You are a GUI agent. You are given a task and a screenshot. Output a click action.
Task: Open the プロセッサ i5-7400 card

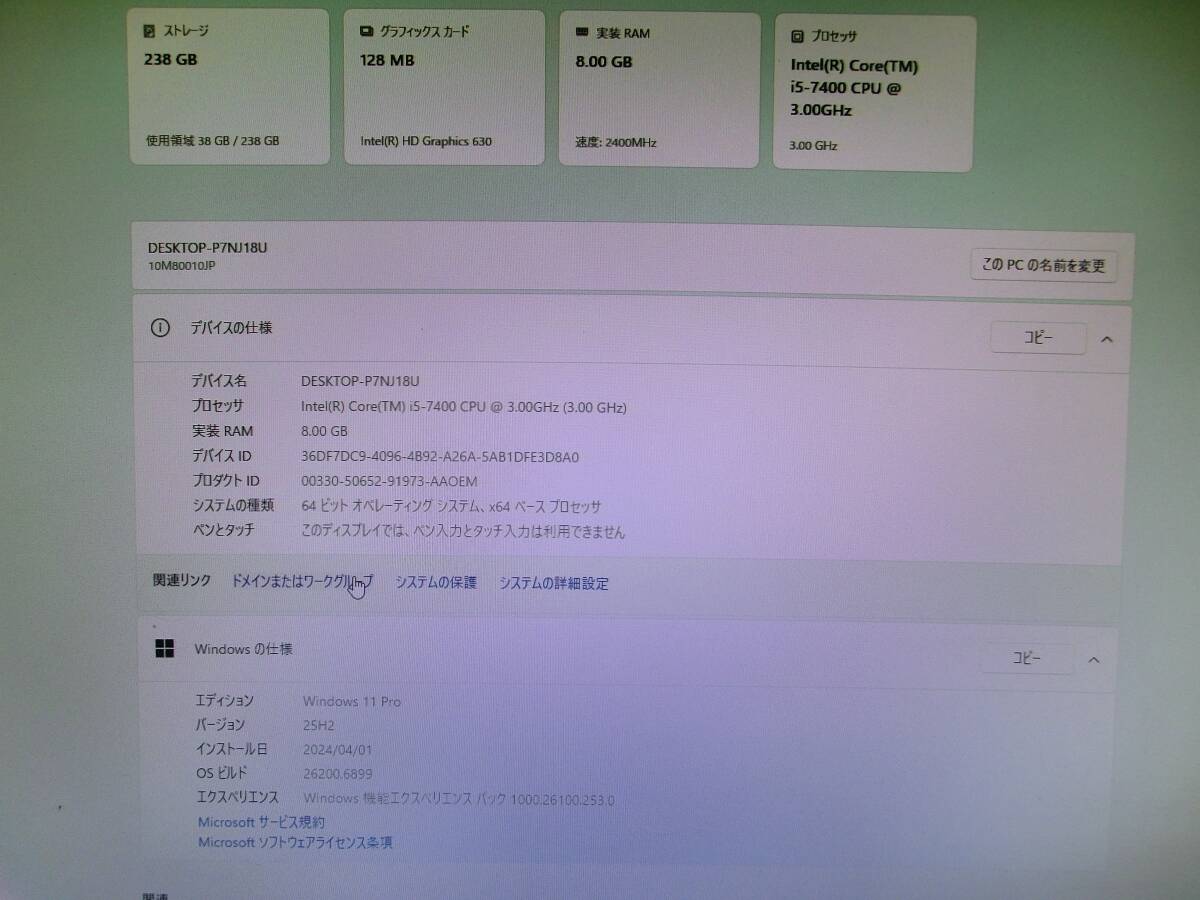874,93
